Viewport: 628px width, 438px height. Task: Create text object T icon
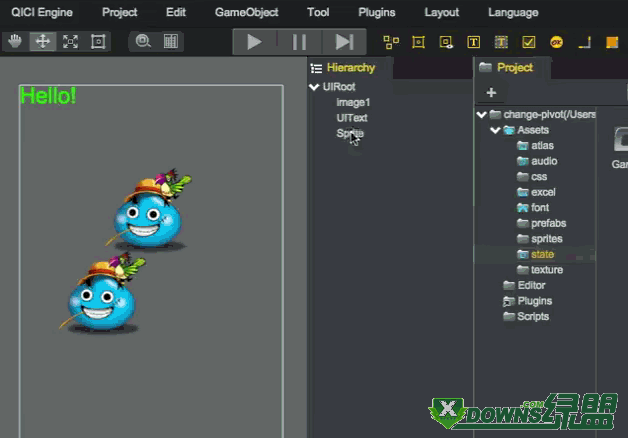pos(473,42)
